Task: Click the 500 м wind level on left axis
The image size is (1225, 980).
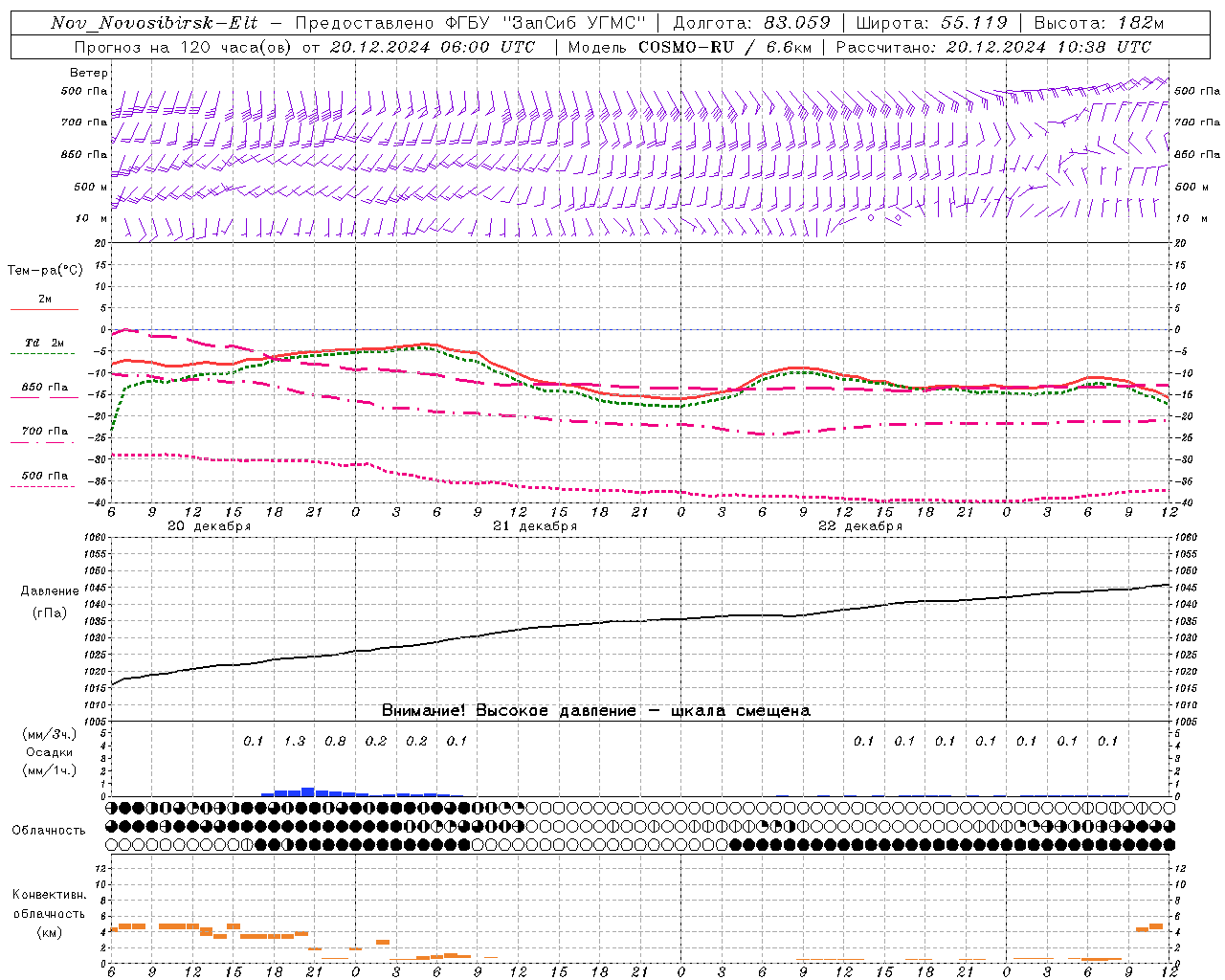Action: pos(91,187)
